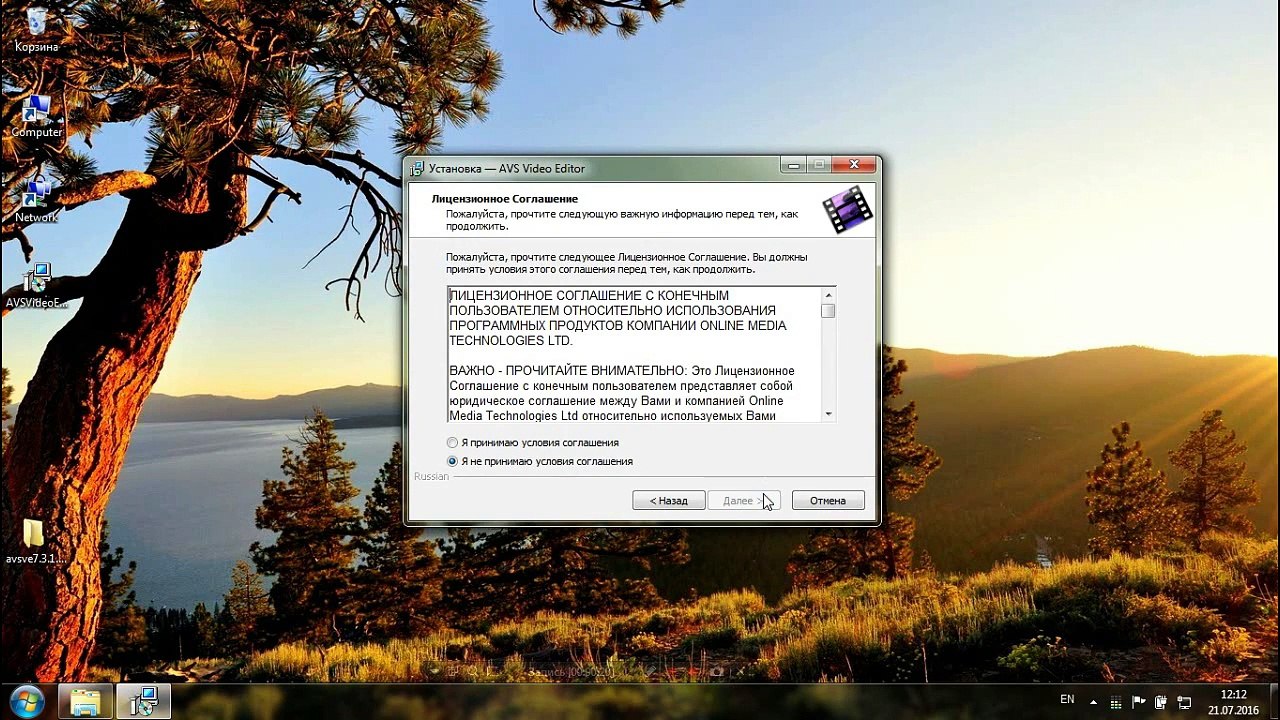Click the "Установка — AVS Video Editor" title text

point(507,168)
